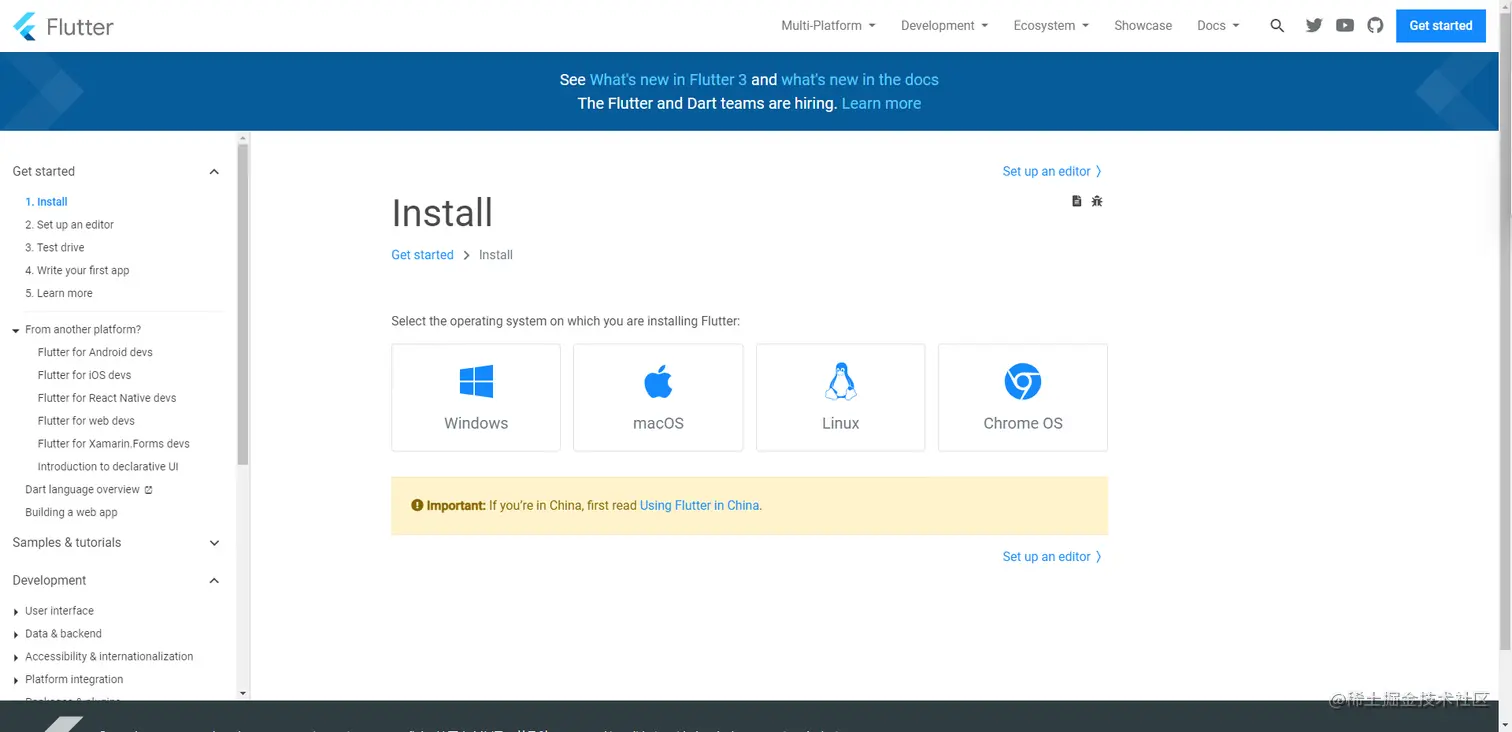Image resolution: width=1512 pixels, height=732 pixels.
Task: Open the Showcase menu item
Action: pos(1143,26)
